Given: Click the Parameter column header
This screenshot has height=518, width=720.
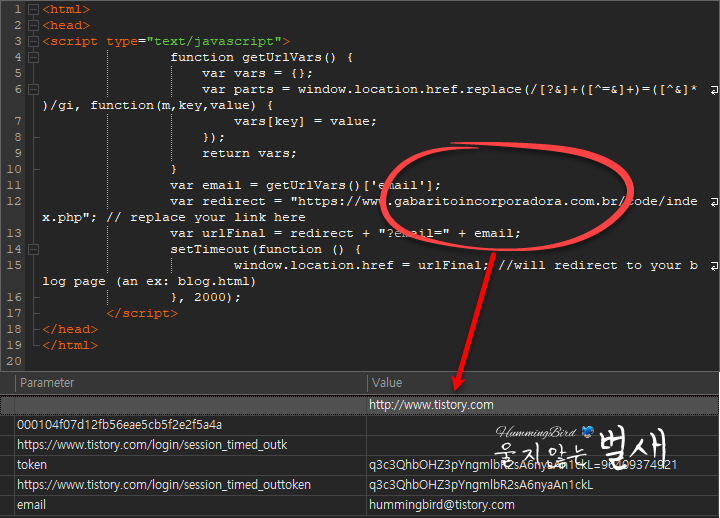Looking at the screenshot, I should (191, 383).
